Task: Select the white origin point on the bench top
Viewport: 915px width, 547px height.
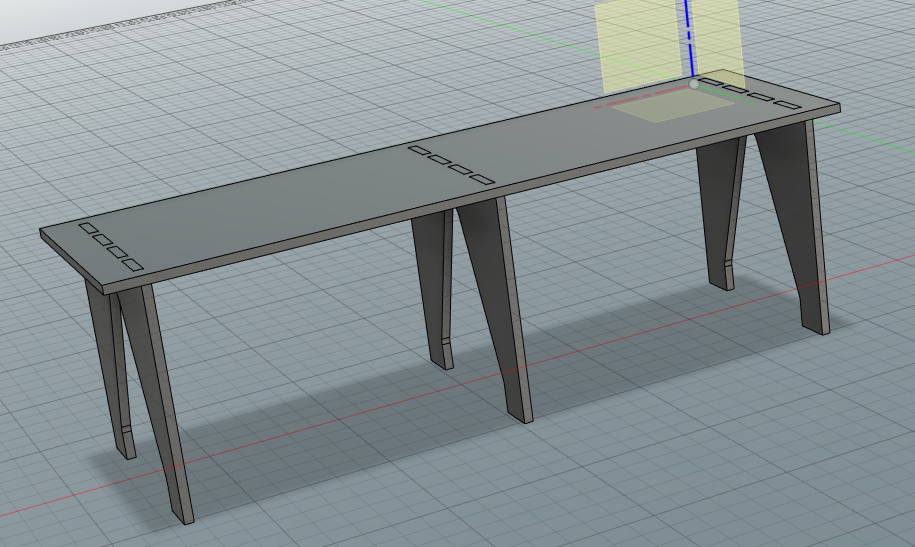Action: point(693,84)
